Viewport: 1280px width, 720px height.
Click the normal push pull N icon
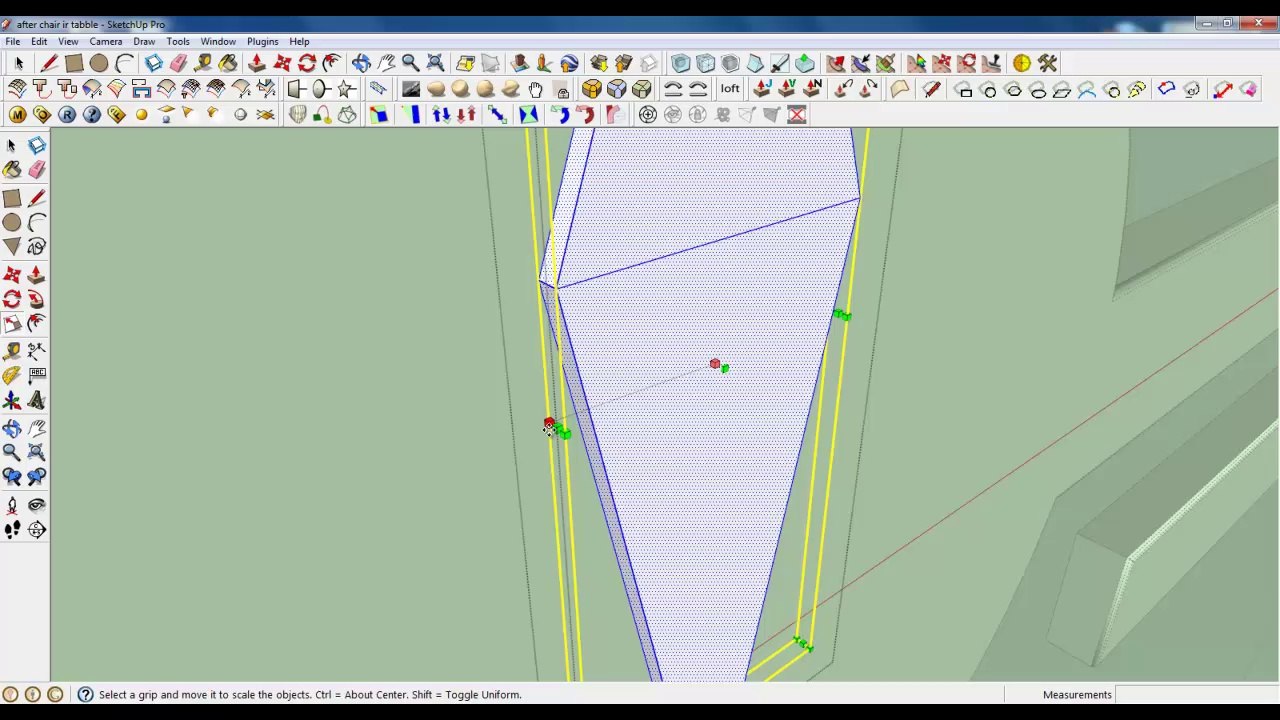[812, 89]
